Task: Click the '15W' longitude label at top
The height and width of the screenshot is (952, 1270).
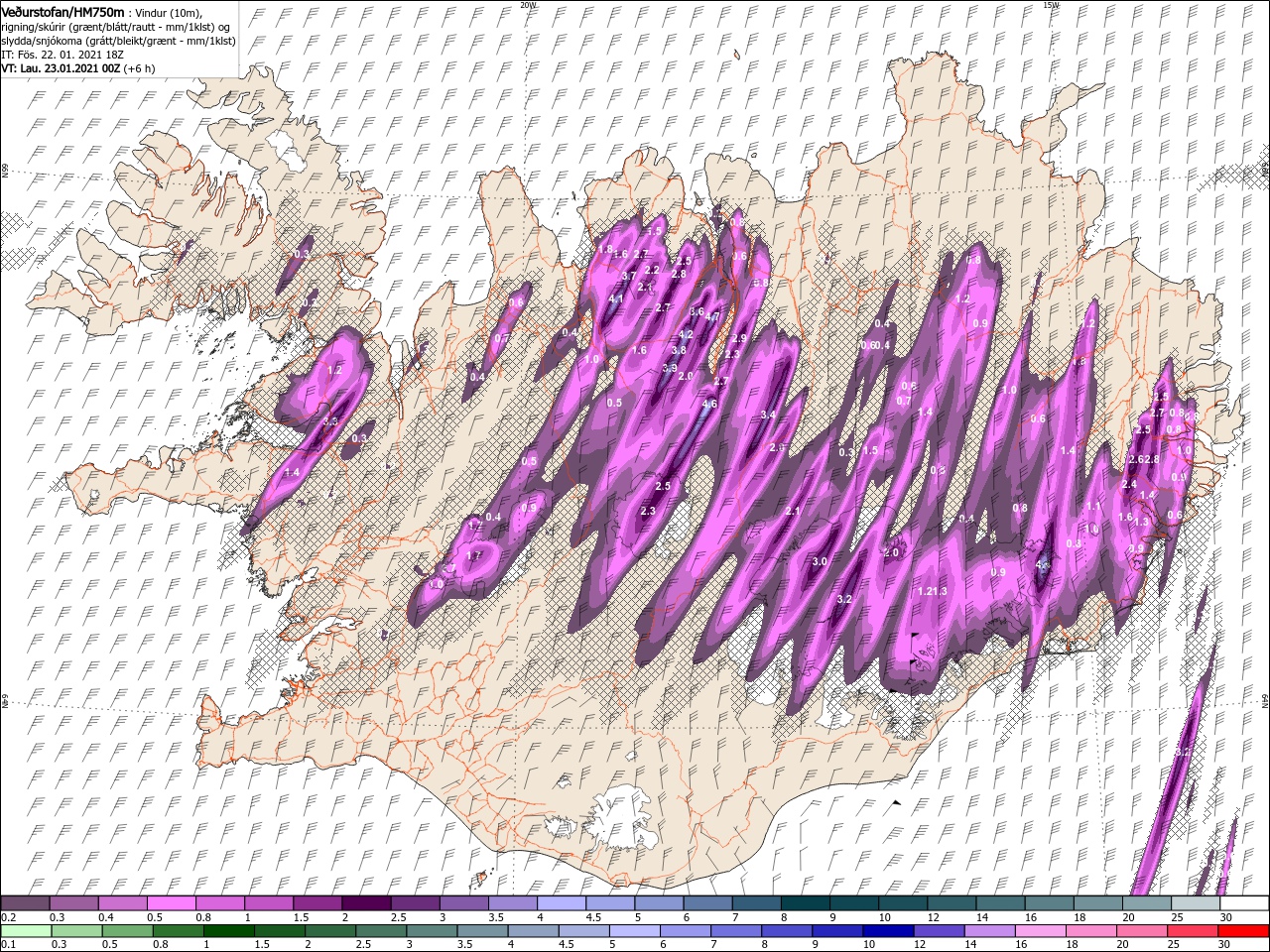Action: point(1050,5)
